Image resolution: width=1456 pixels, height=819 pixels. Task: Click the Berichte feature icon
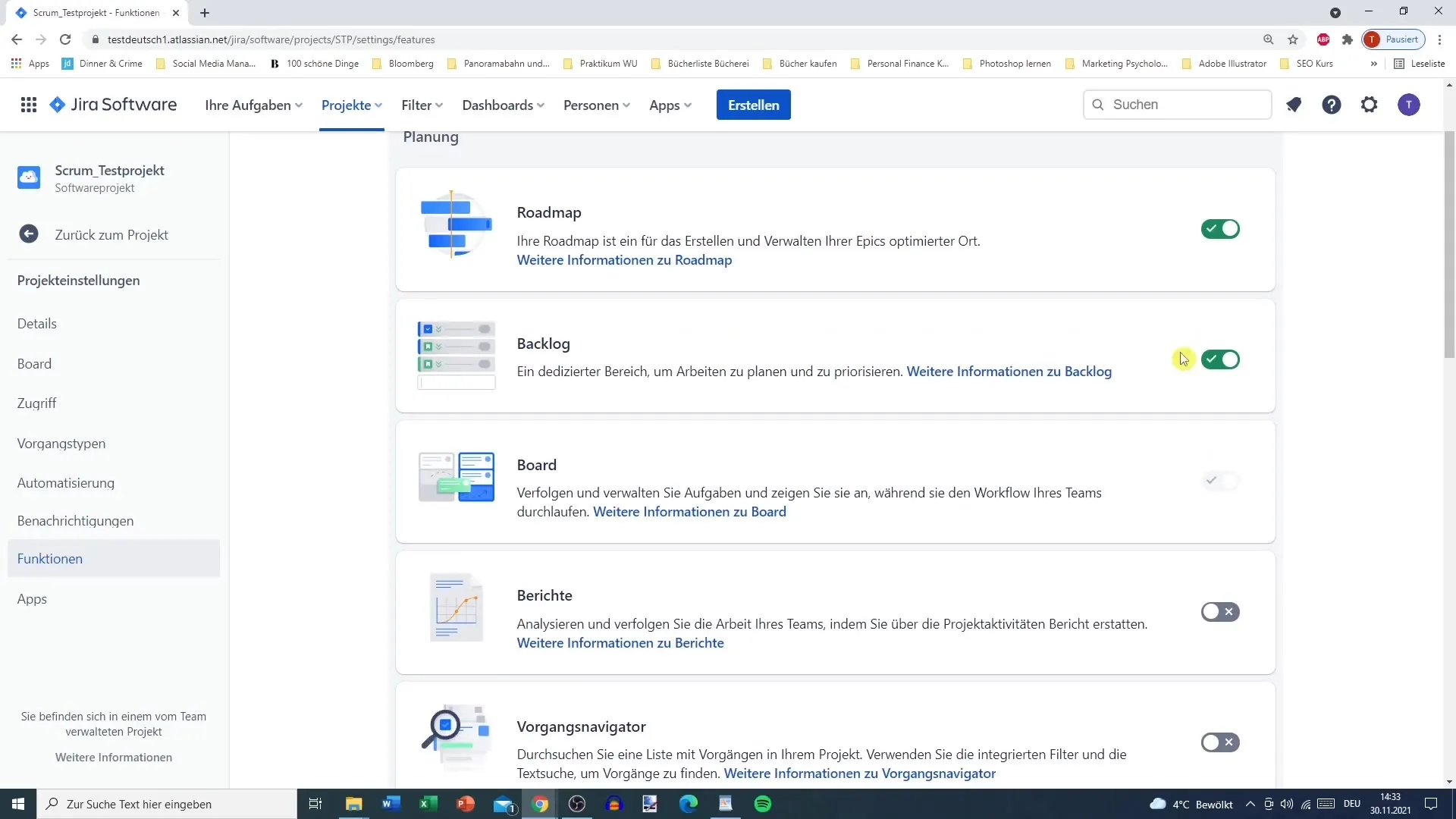[x=455, y=610]
